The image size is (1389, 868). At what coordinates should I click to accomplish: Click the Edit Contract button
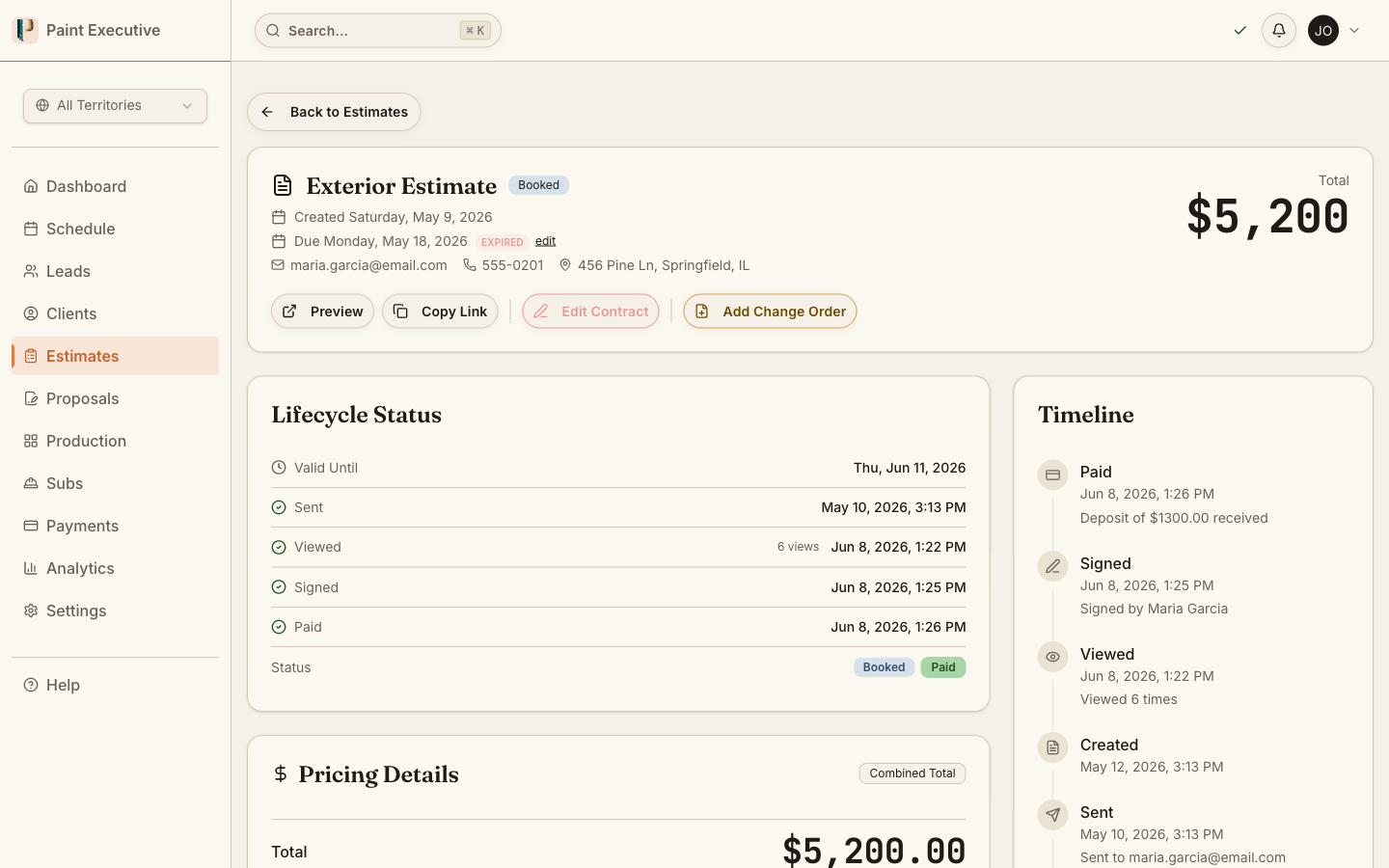(x=590, y=312)
